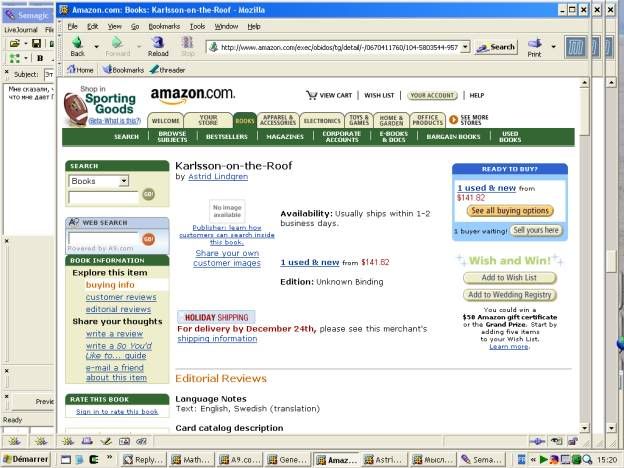The width and height of the screenshot is (624, 468).
Task: Open the Print options dropdown arrow
Action: pos(553,47)
